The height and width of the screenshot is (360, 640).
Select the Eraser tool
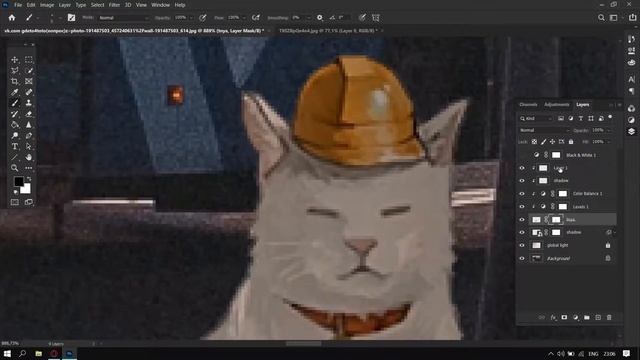point(29,114)
